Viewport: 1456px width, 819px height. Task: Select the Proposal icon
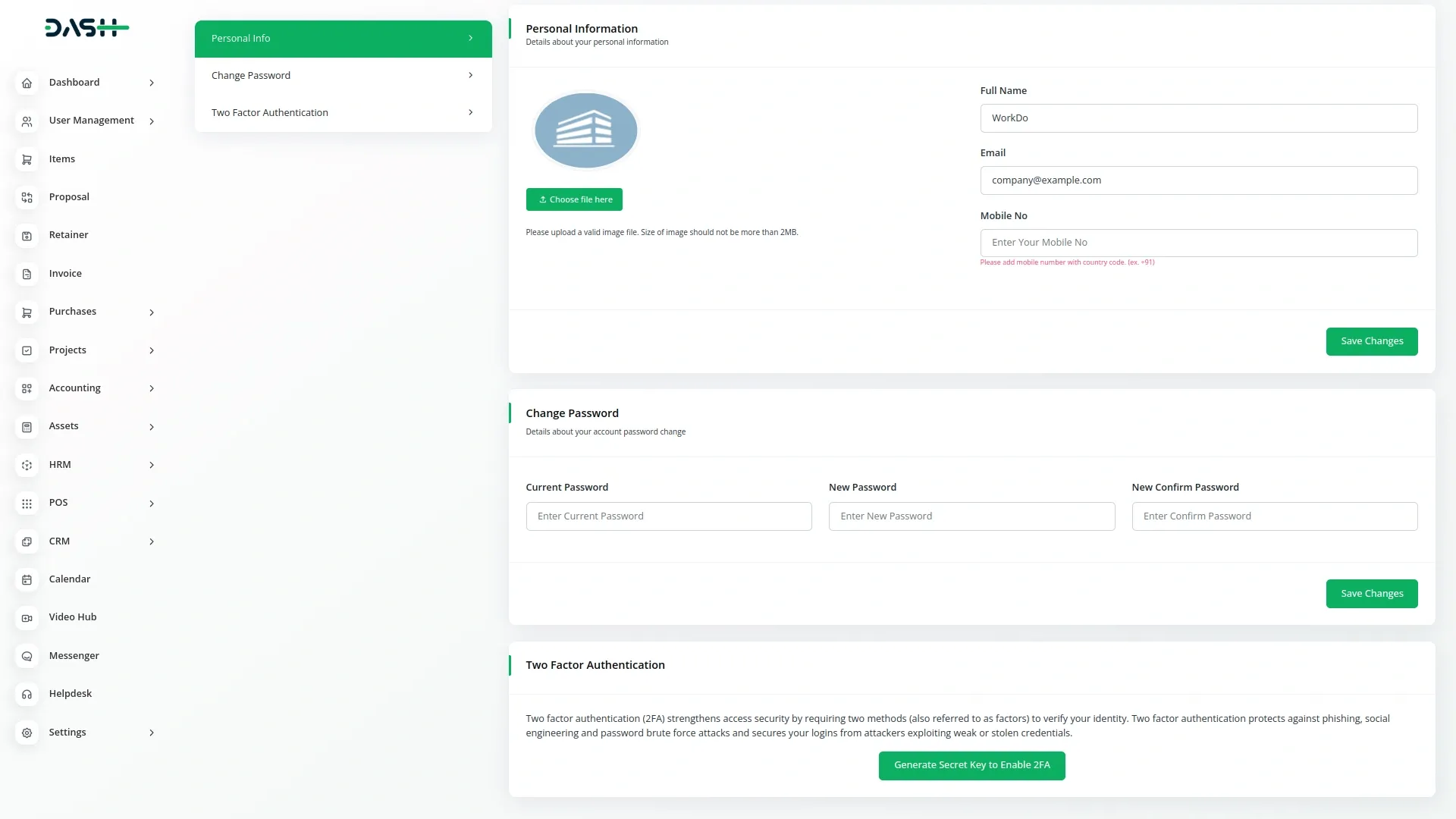(x=27, y=197)
